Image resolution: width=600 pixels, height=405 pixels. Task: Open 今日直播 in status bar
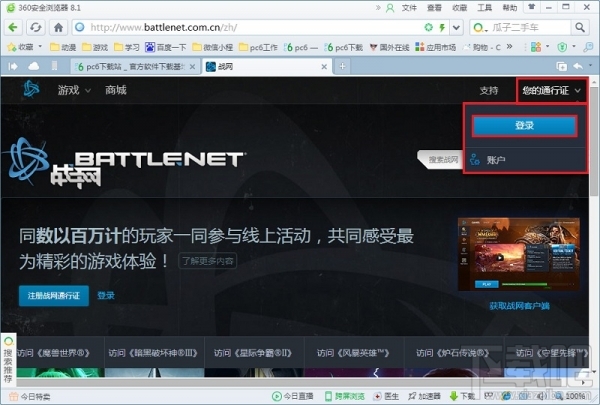293,396
